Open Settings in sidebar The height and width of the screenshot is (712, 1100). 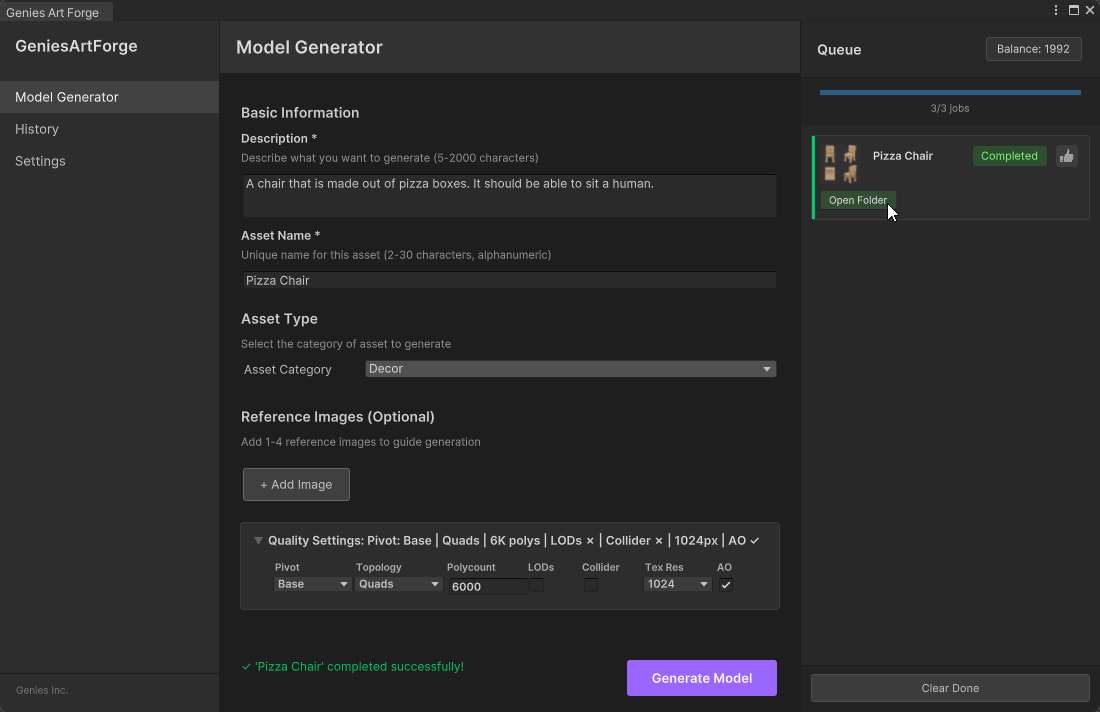coord(40,161)
